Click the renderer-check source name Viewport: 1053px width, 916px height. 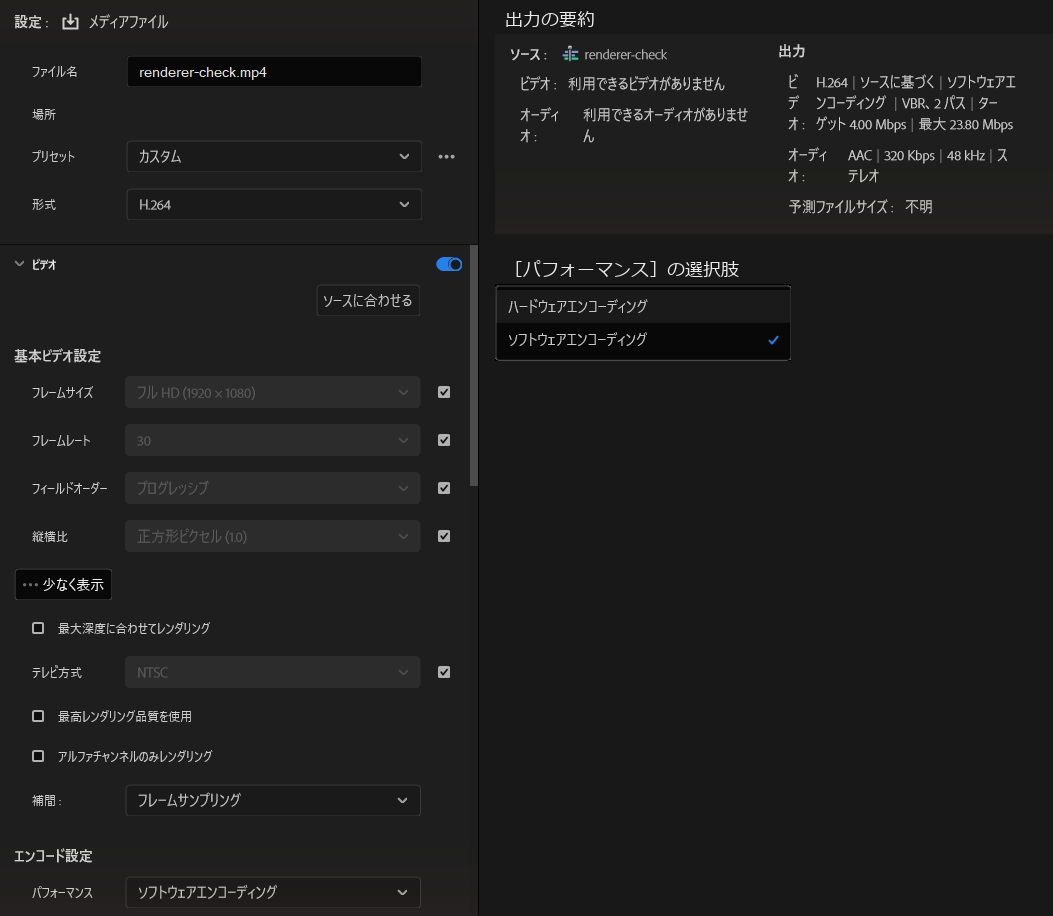(x=625, y=54)
